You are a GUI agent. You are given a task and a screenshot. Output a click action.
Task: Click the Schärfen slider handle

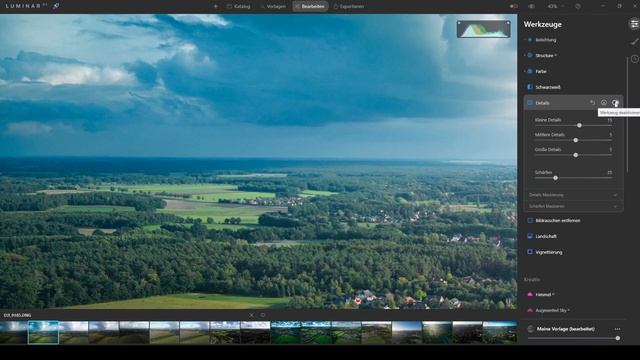pos(556,178)
